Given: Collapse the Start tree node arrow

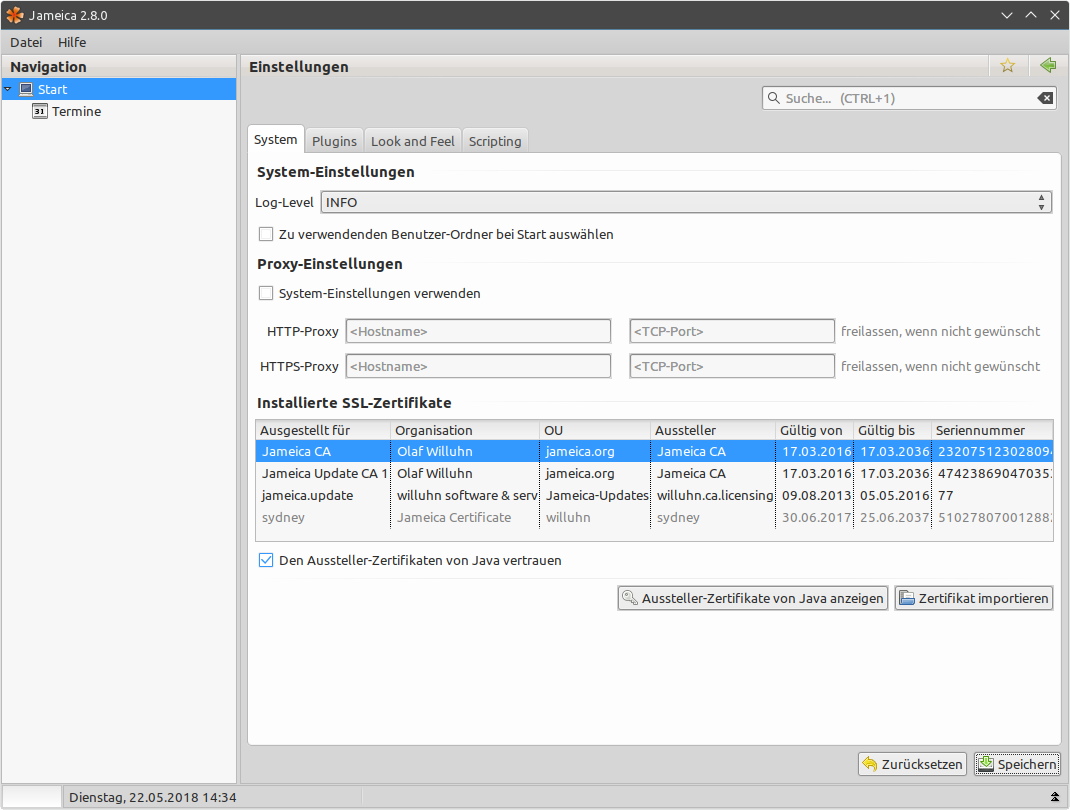Looking at the screenshot, I should [8, 89].
